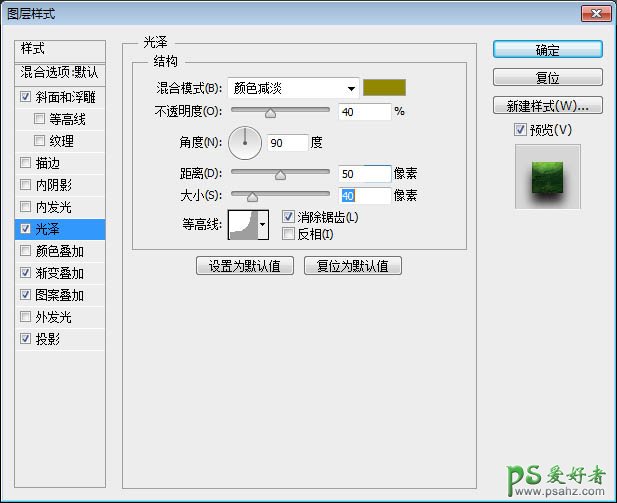Enable the 描边 checkbox
This screenshot has width=617, height=503.
coord(25,163)
